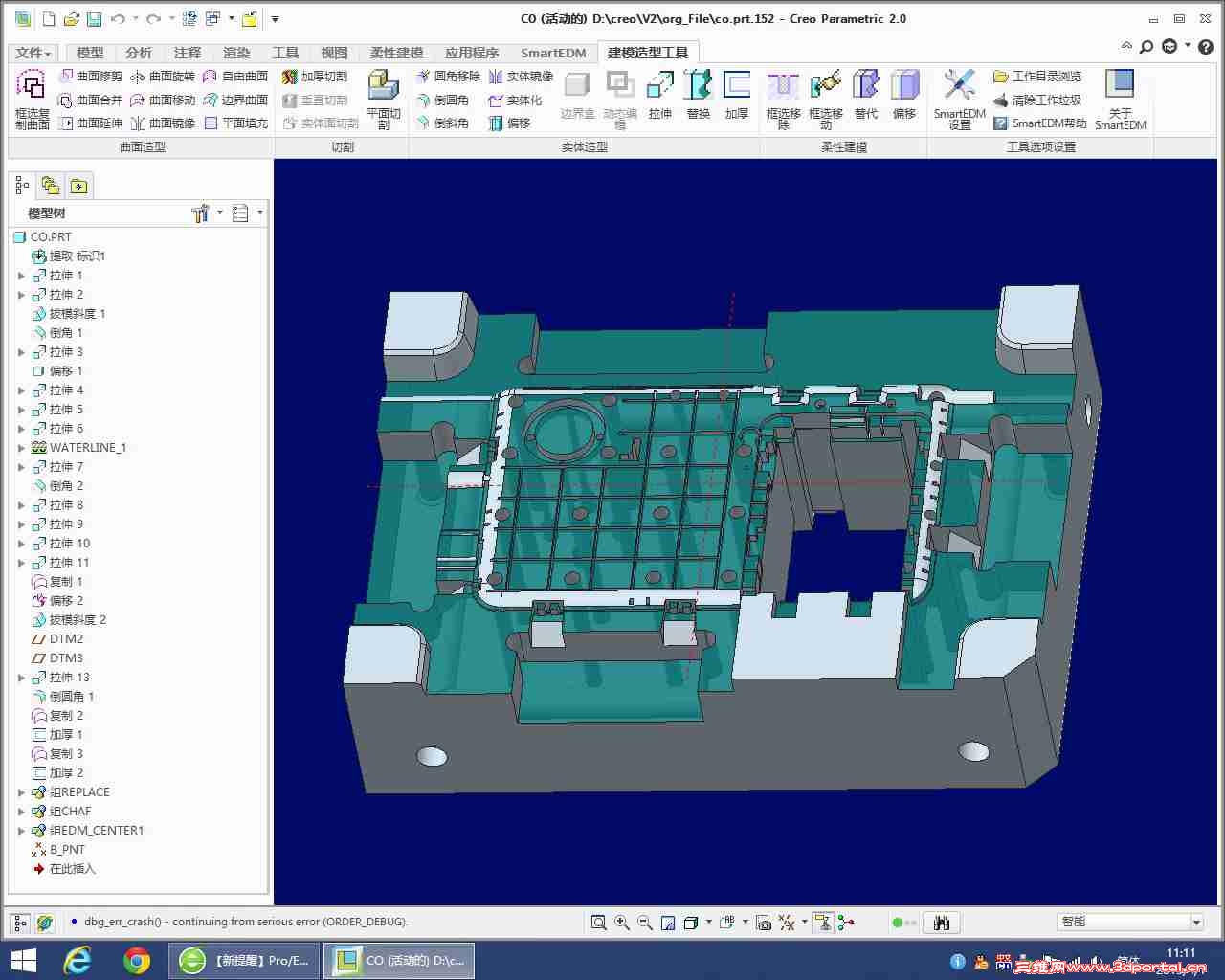The image size is (1225, 980).
Task: Select the 倒斜角 tool
Action: pyautogui.click(x=442, y=122)
